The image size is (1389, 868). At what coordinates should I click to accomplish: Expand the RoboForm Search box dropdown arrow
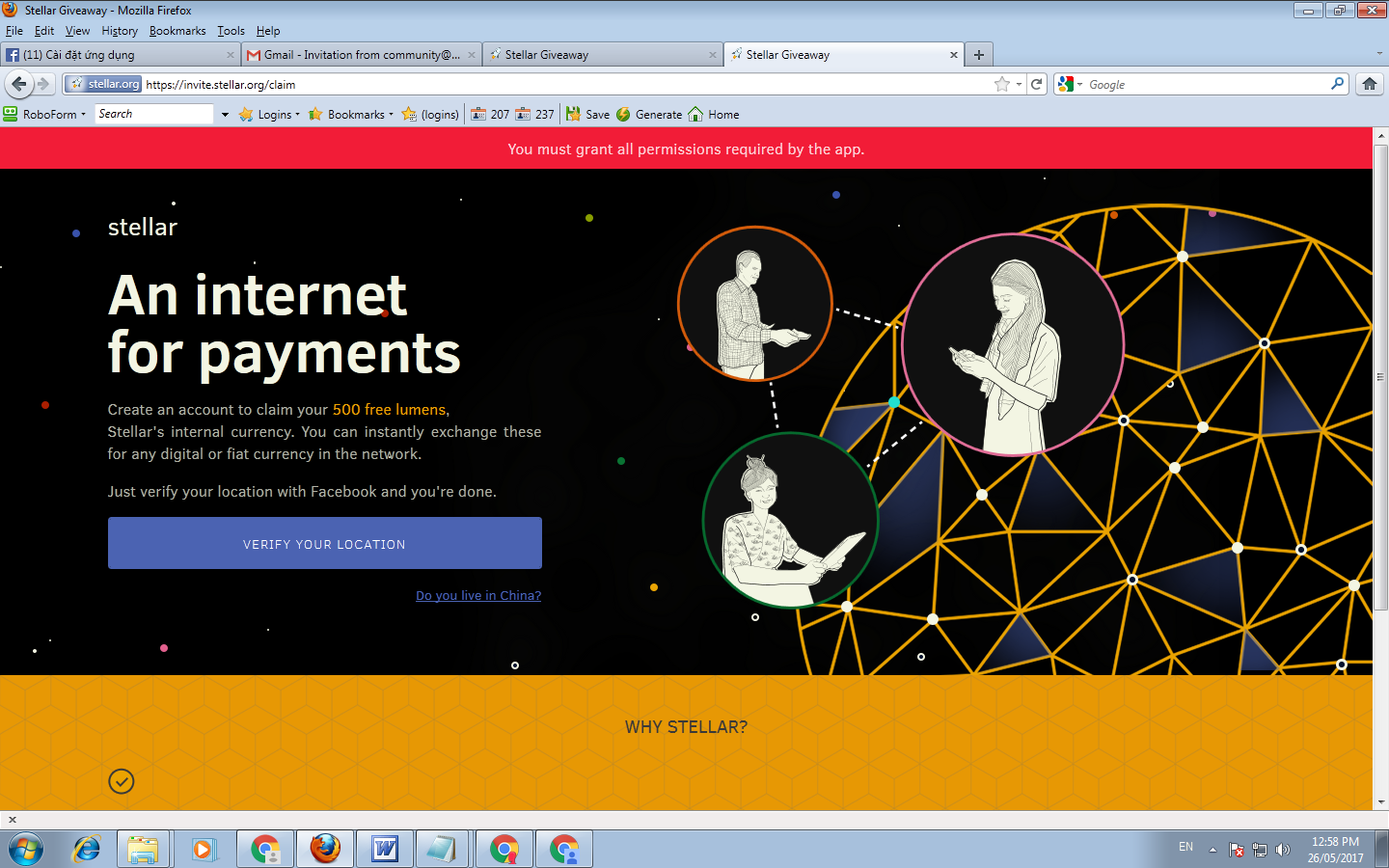225,114
